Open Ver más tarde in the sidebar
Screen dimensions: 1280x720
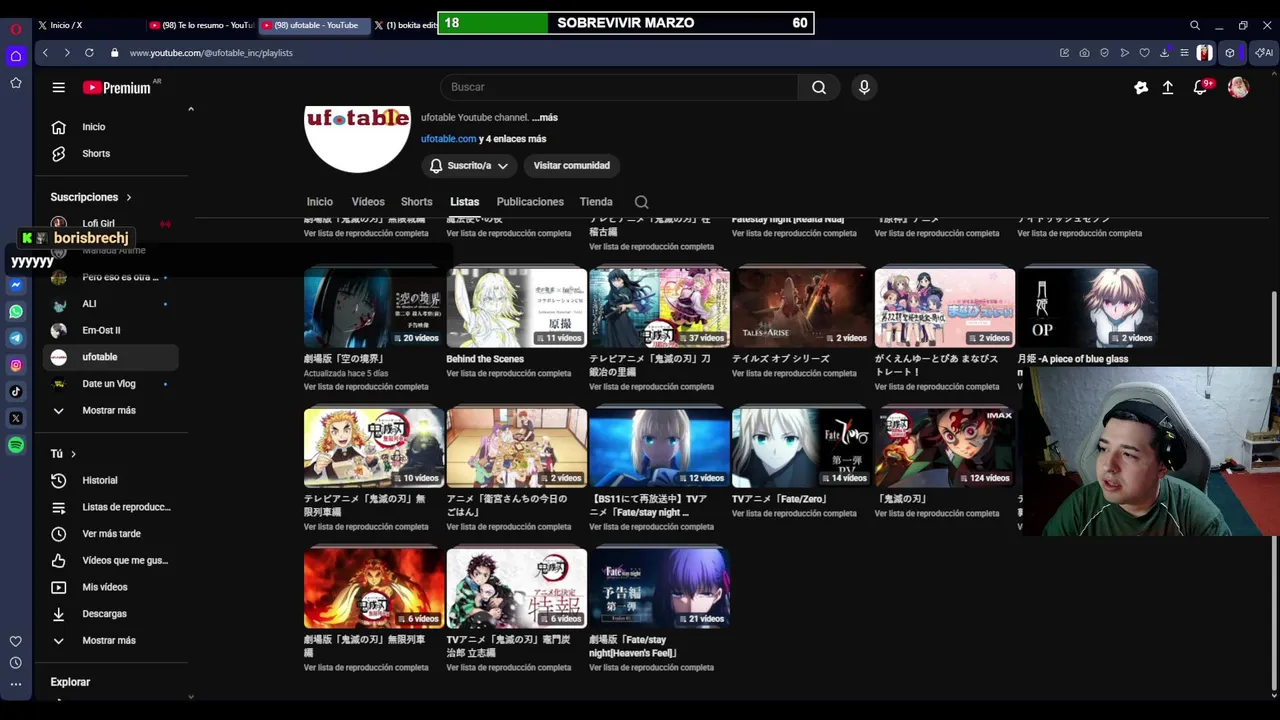tap(110, 534)
